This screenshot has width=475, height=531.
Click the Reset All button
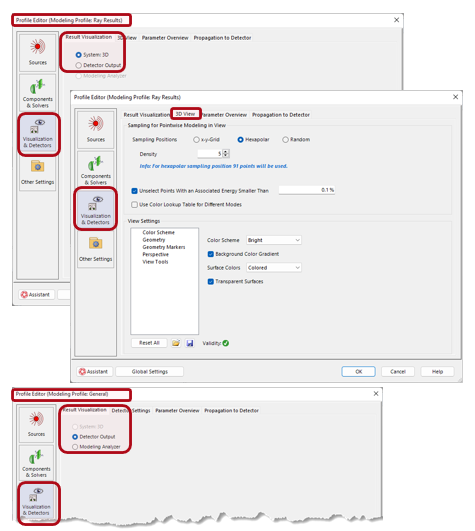tap(149, 343)
